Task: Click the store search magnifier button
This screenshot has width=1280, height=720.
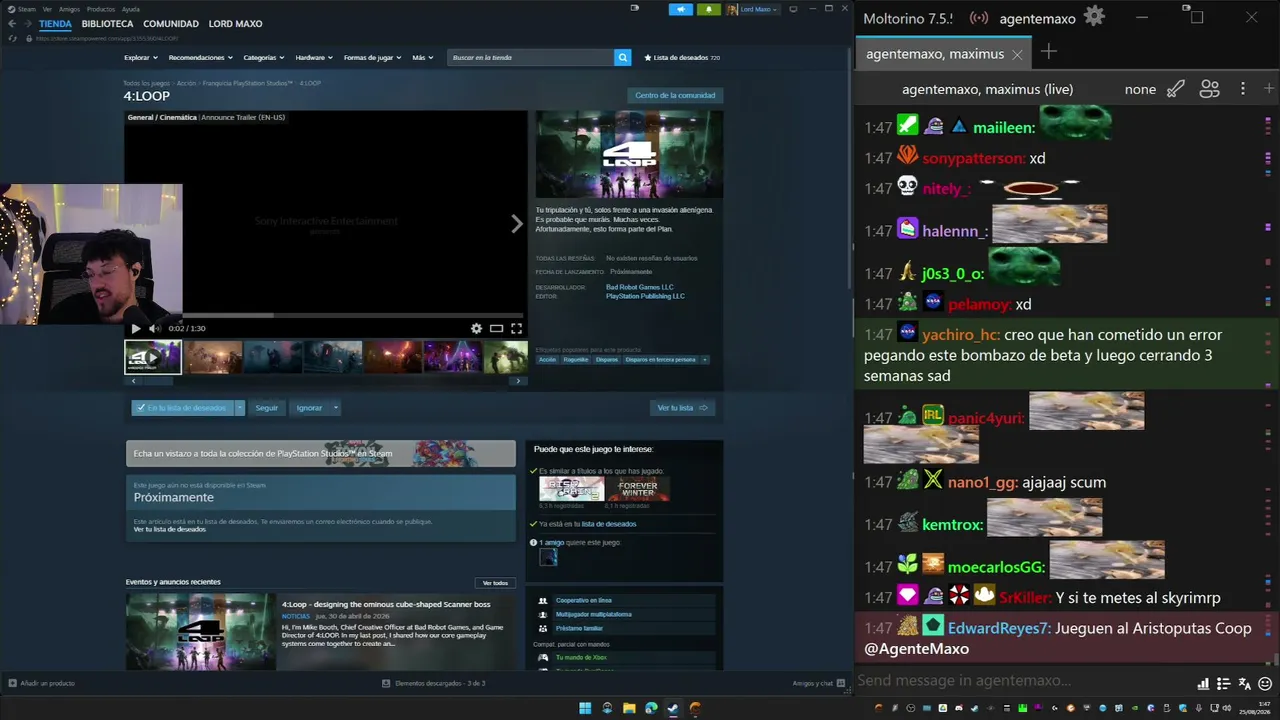Action: (x=623, y=58)
